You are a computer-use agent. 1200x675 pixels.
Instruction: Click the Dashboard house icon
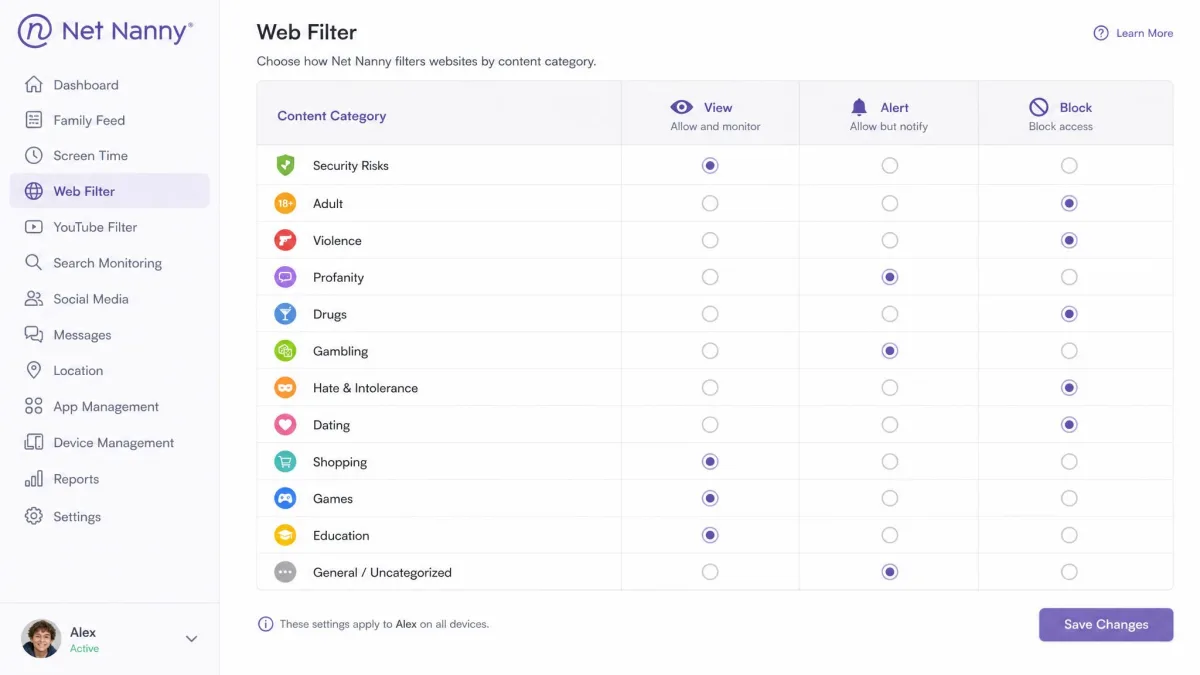[x=34, y=85]
